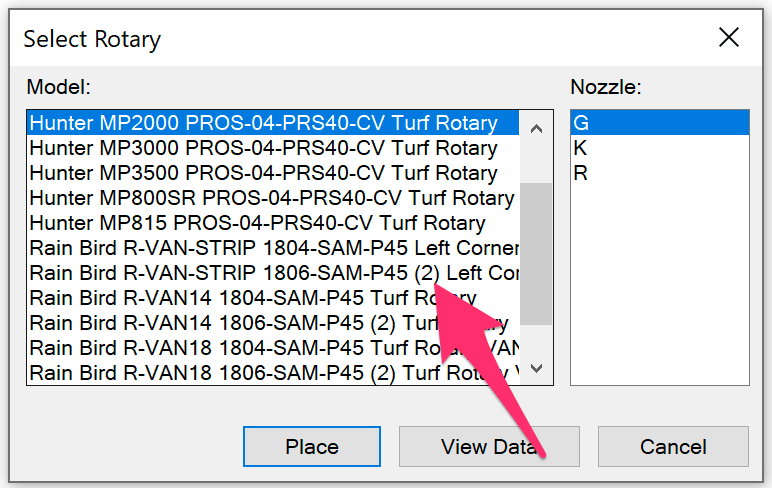
Task: Open View Data for the rotary
Action: (x=489, y=447)
